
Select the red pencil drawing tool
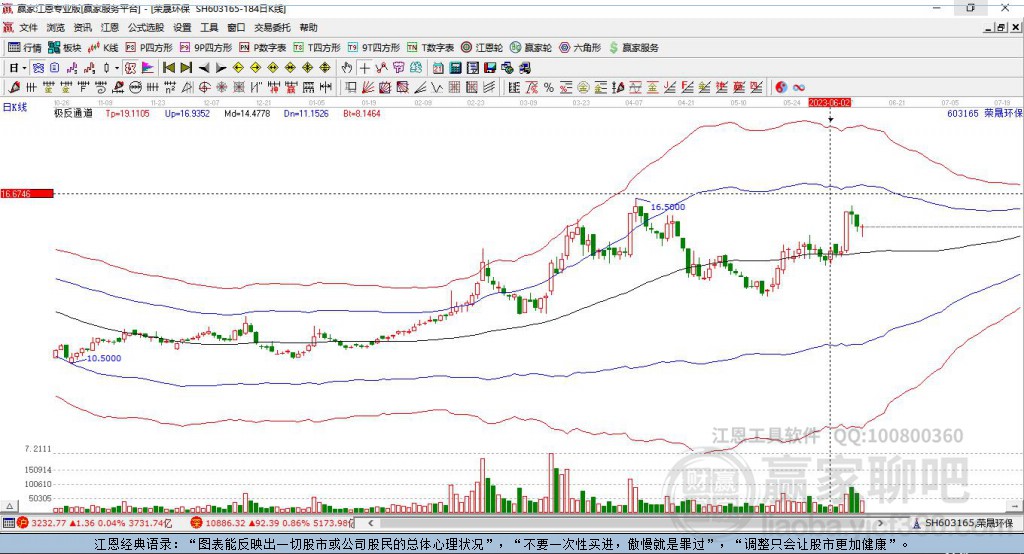pyautogui.click(x=14, y=88)
